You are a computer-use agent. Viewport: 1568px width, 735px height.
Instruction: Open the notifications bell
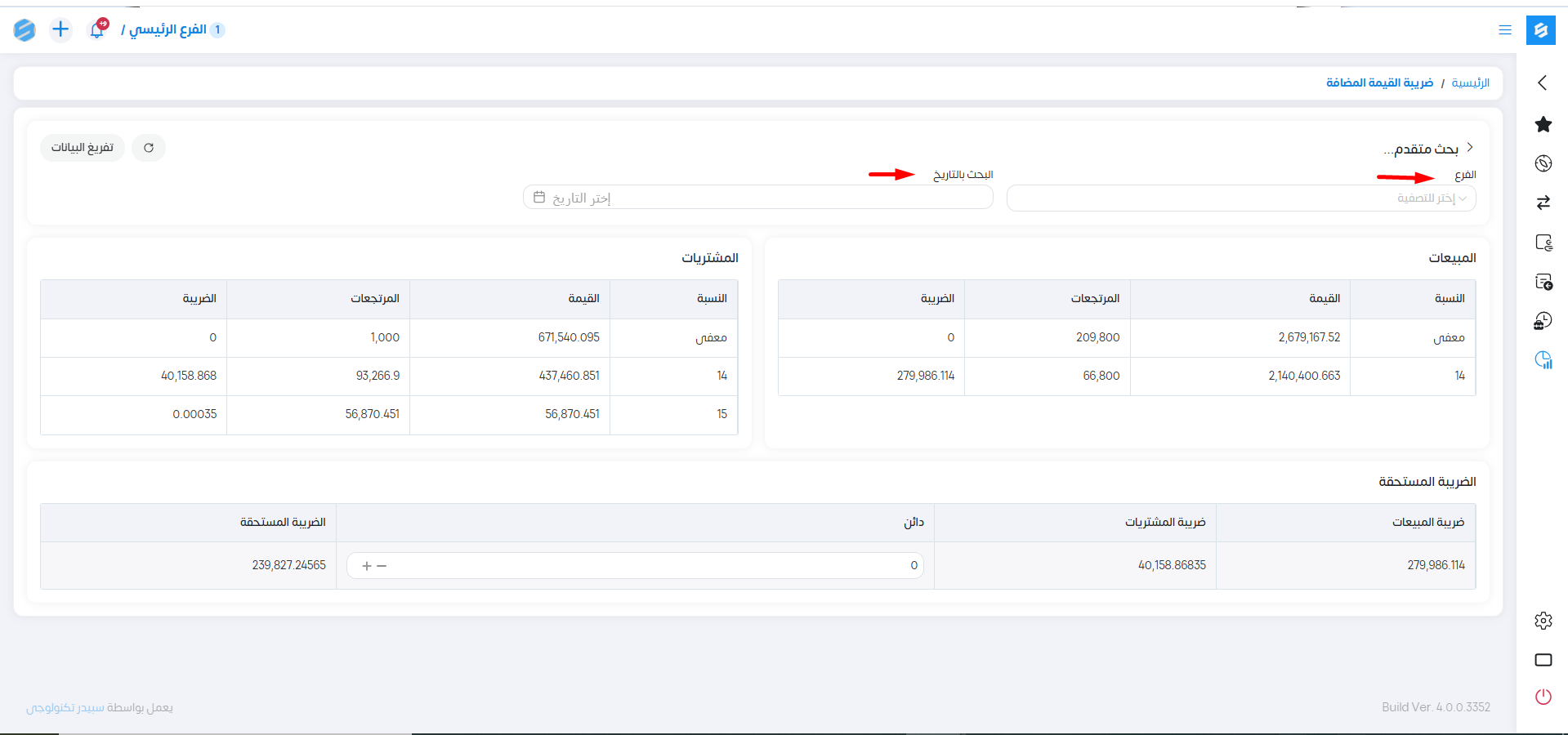pos(97,30)
